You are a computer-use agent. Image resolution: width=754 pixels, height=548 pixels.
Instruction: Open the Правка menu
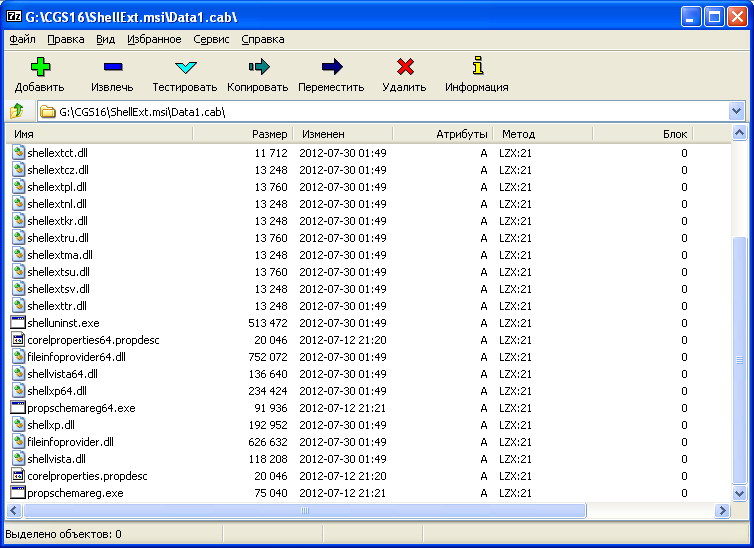[x=66, y=39]
